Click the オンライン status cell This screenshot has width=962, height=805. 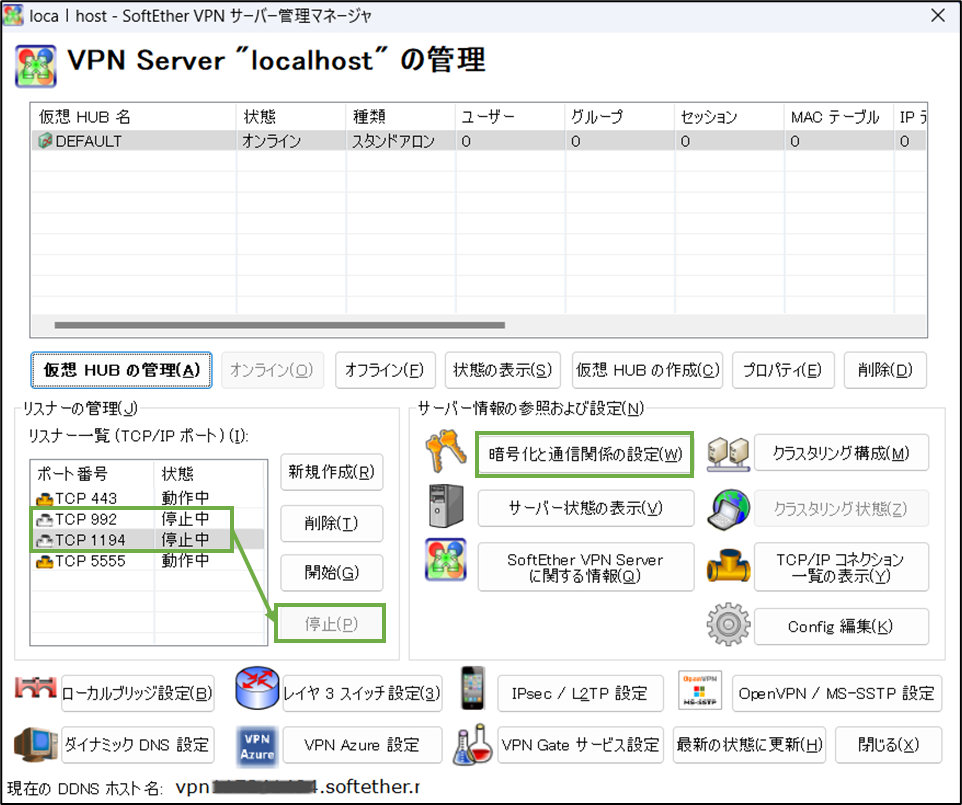click(272, 141)
